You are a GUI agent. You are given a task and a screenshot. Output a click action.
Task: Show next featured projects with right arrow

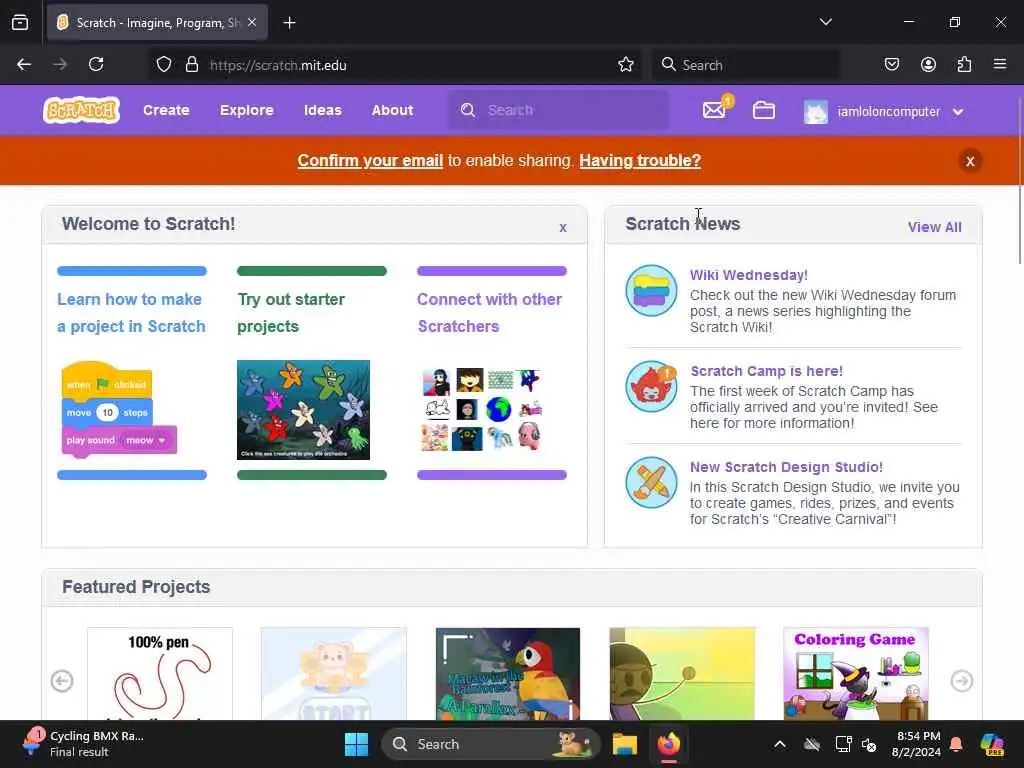(962, 680)
